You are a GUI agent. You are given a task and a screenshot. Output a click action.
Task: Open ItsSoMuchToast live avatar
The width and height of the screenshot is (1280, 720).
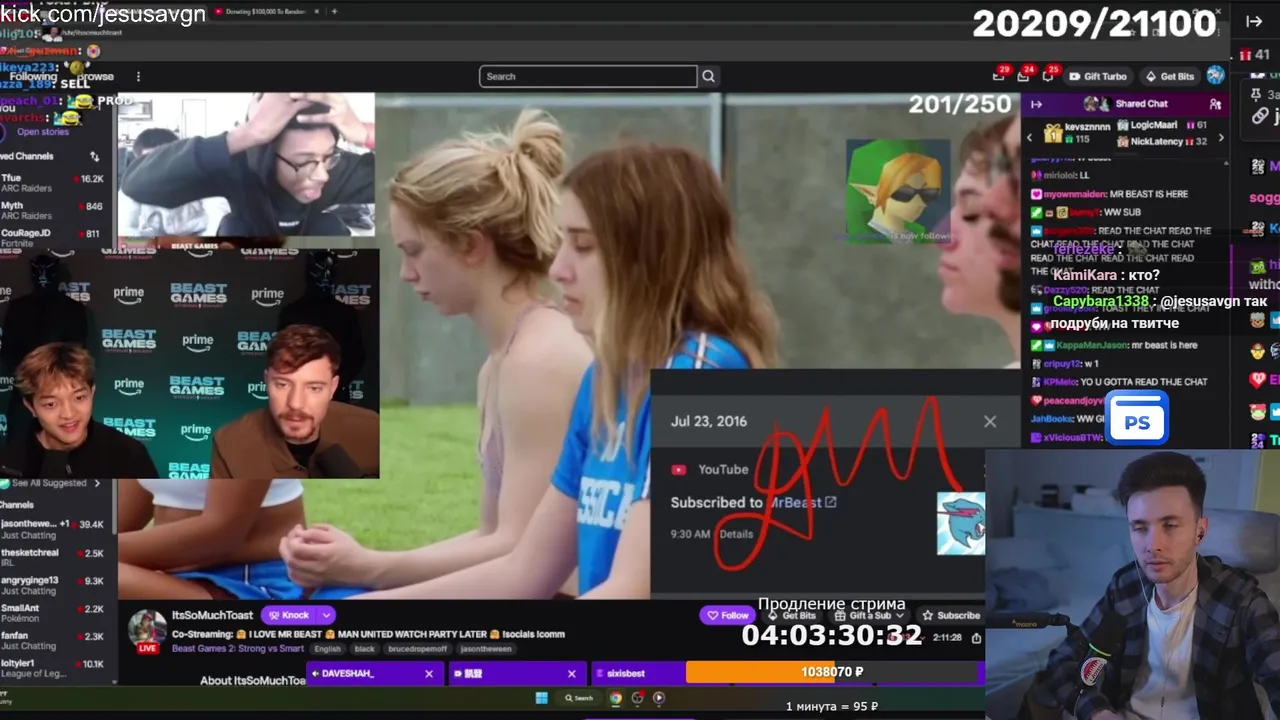(147, 630)
